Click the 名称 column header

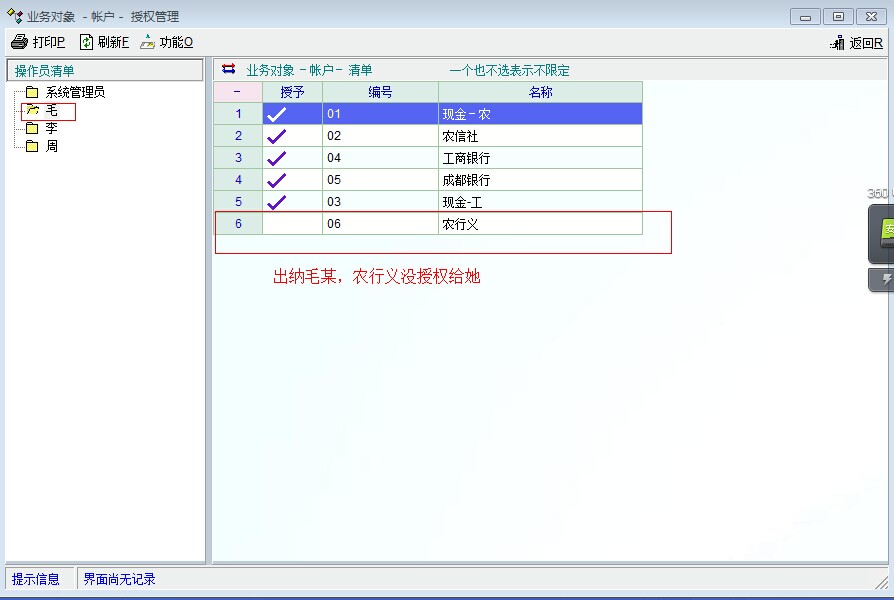click(540, 92)
